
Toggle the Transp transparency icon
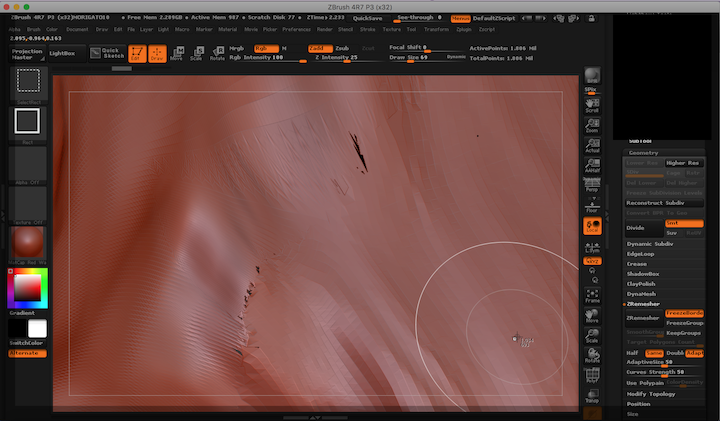[x=592, y=396]
